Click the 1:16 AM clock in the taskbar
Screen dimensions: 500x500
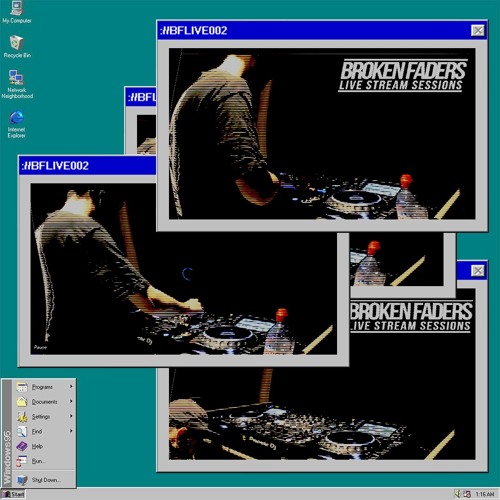coord(485,494)
